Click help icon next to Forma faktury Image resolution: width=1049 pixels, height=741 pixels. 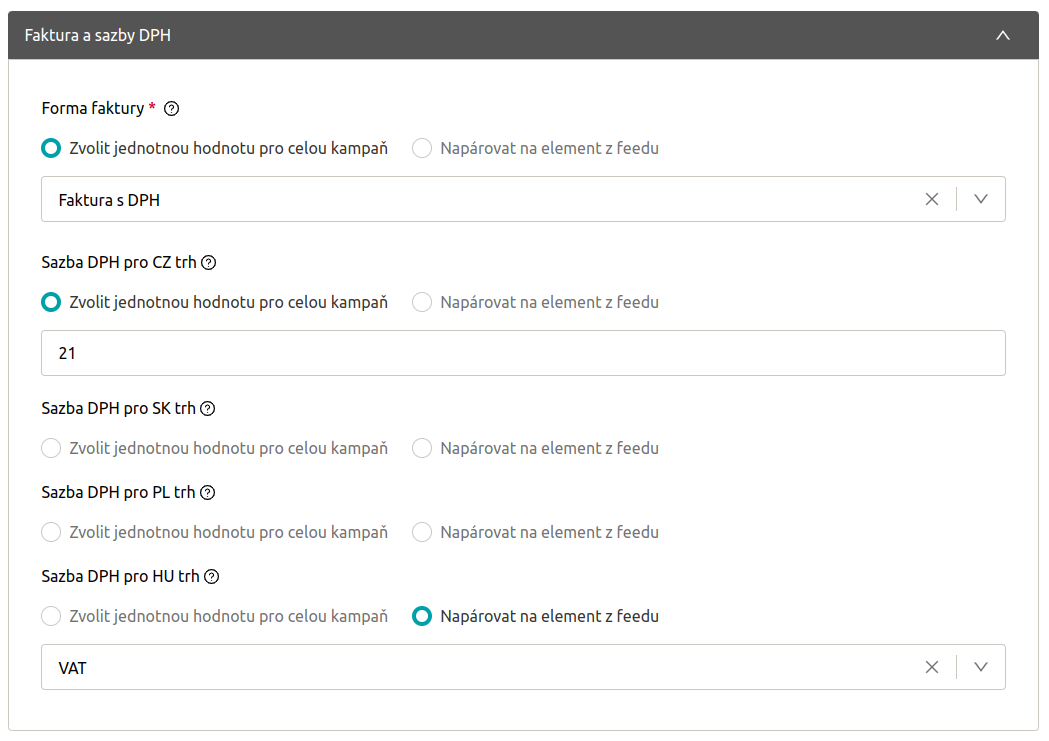click(171, 109)
